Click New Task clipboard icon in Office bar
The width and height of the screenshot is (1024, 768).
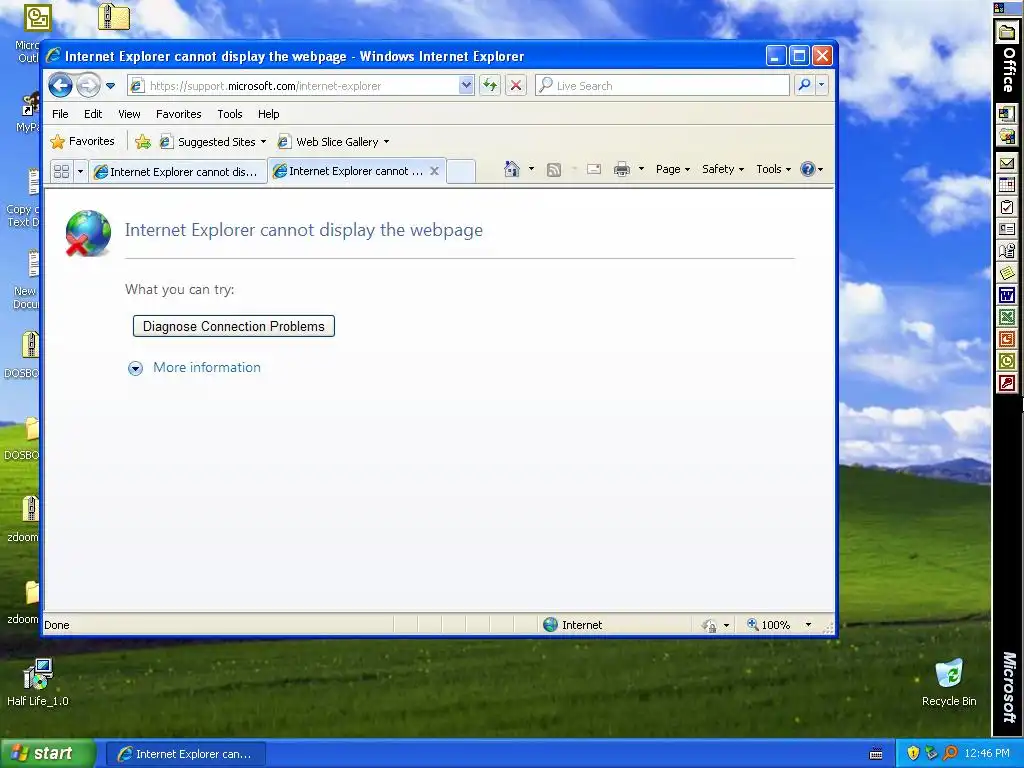click(1006, 207)
